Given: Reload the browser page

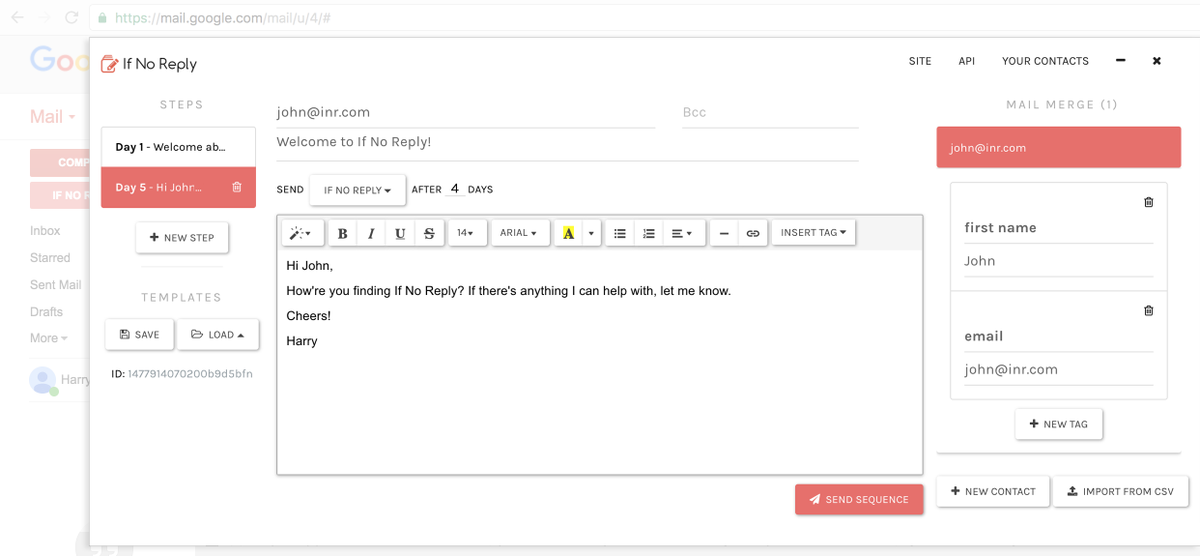Looking at the screenshot, I should (x=71, y=17).
